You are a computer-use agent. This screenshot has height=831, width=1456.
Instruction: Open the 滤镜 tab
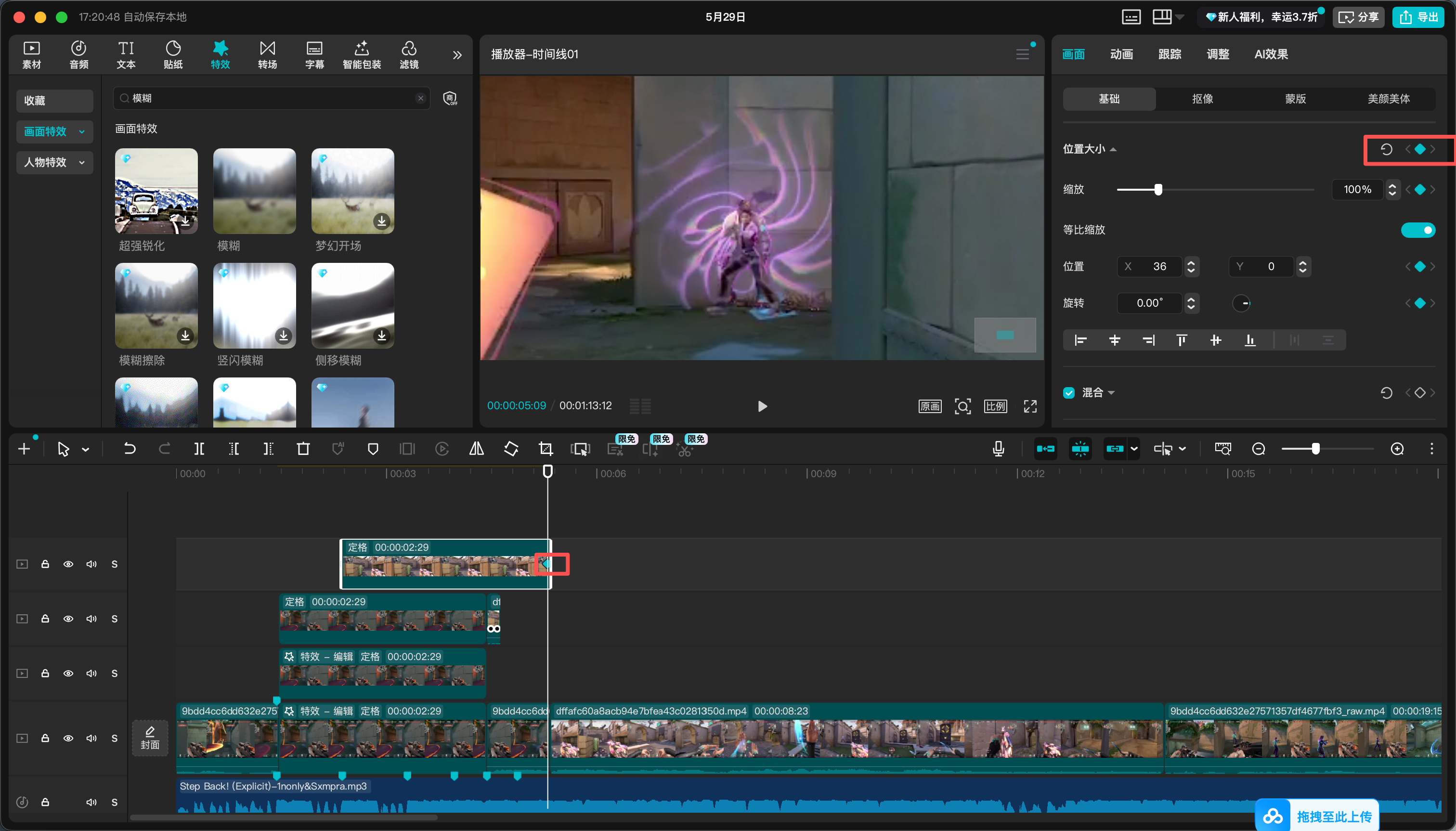(409, 55)
